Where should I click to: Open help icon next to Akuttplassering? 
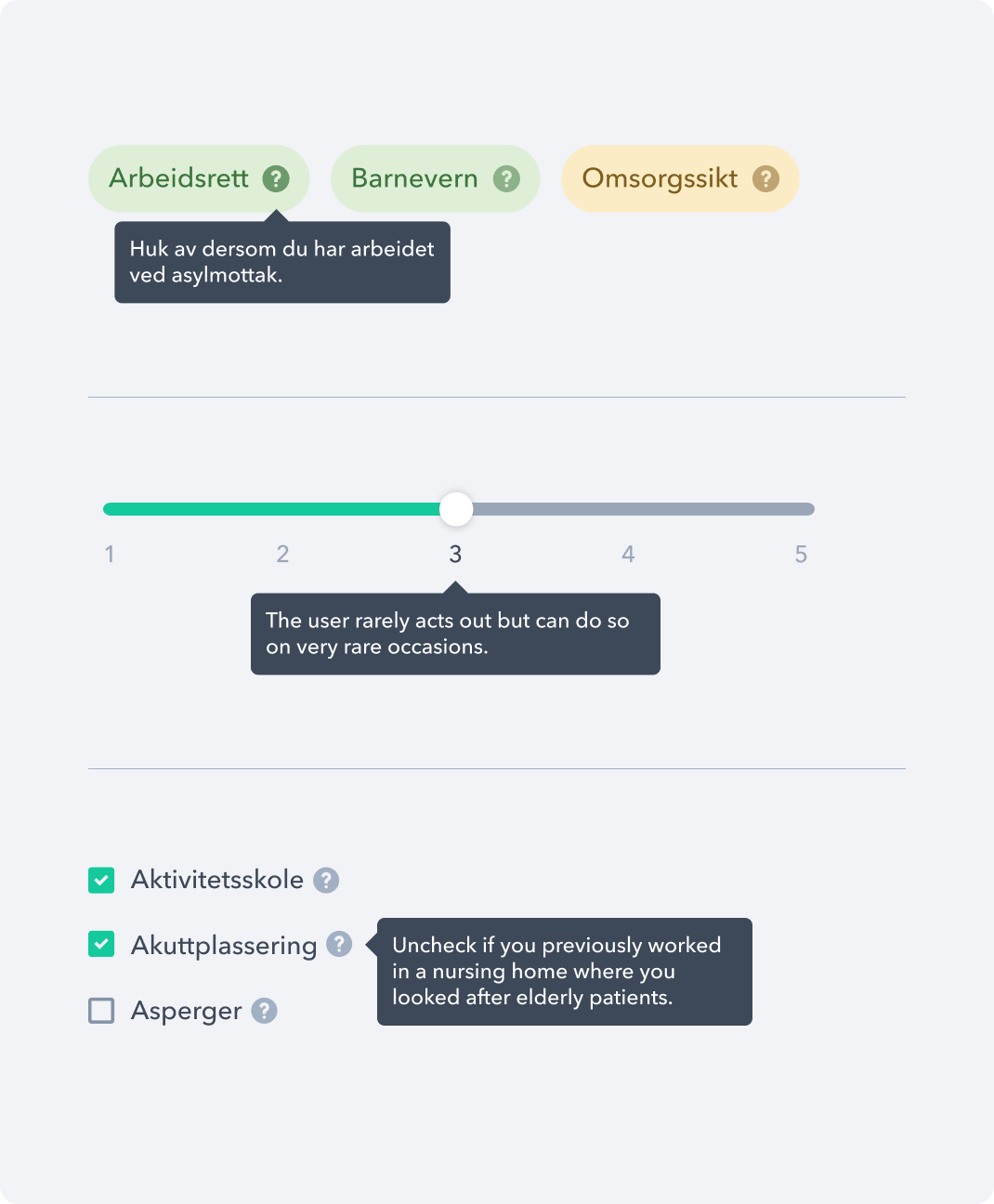click(339, 945)
